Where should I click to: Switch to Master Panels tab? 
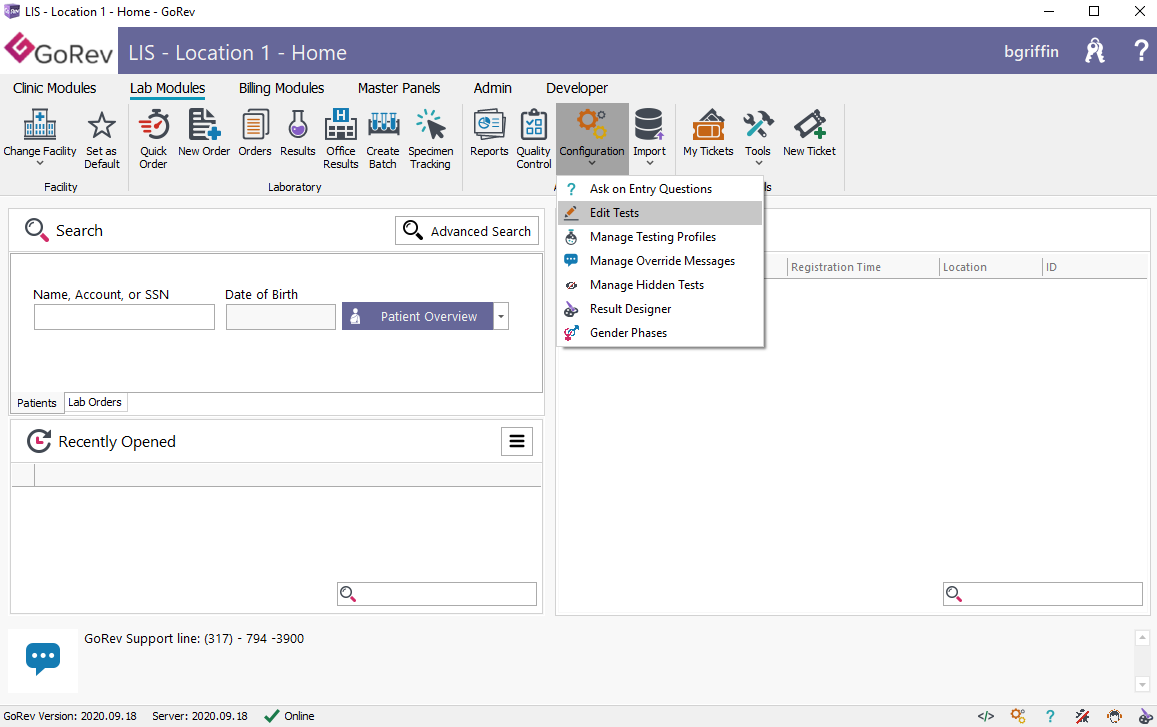[x=398, y=88]
